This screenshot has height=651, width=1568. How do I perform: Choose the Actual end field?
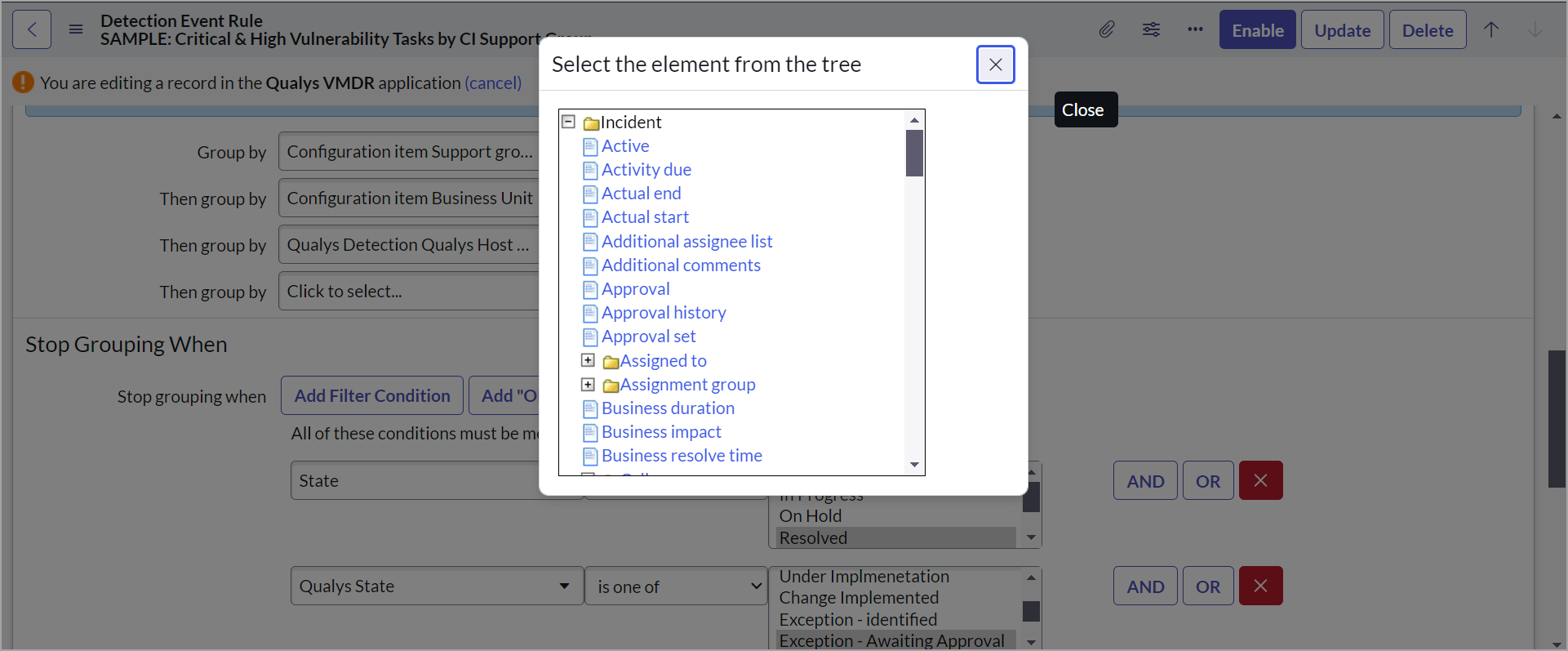[641, 194]
